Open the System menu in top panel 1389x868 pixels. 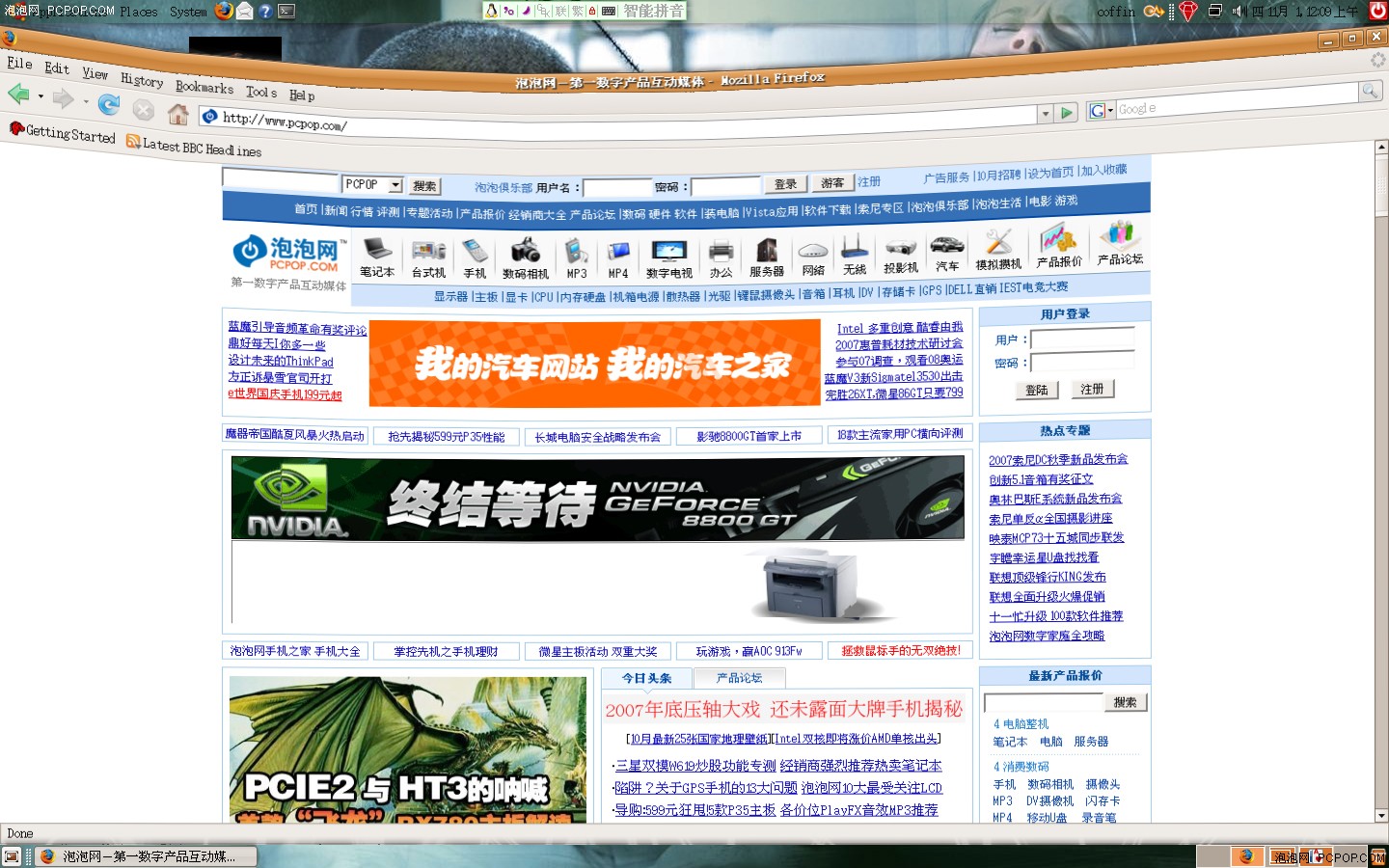coord(188,12)
